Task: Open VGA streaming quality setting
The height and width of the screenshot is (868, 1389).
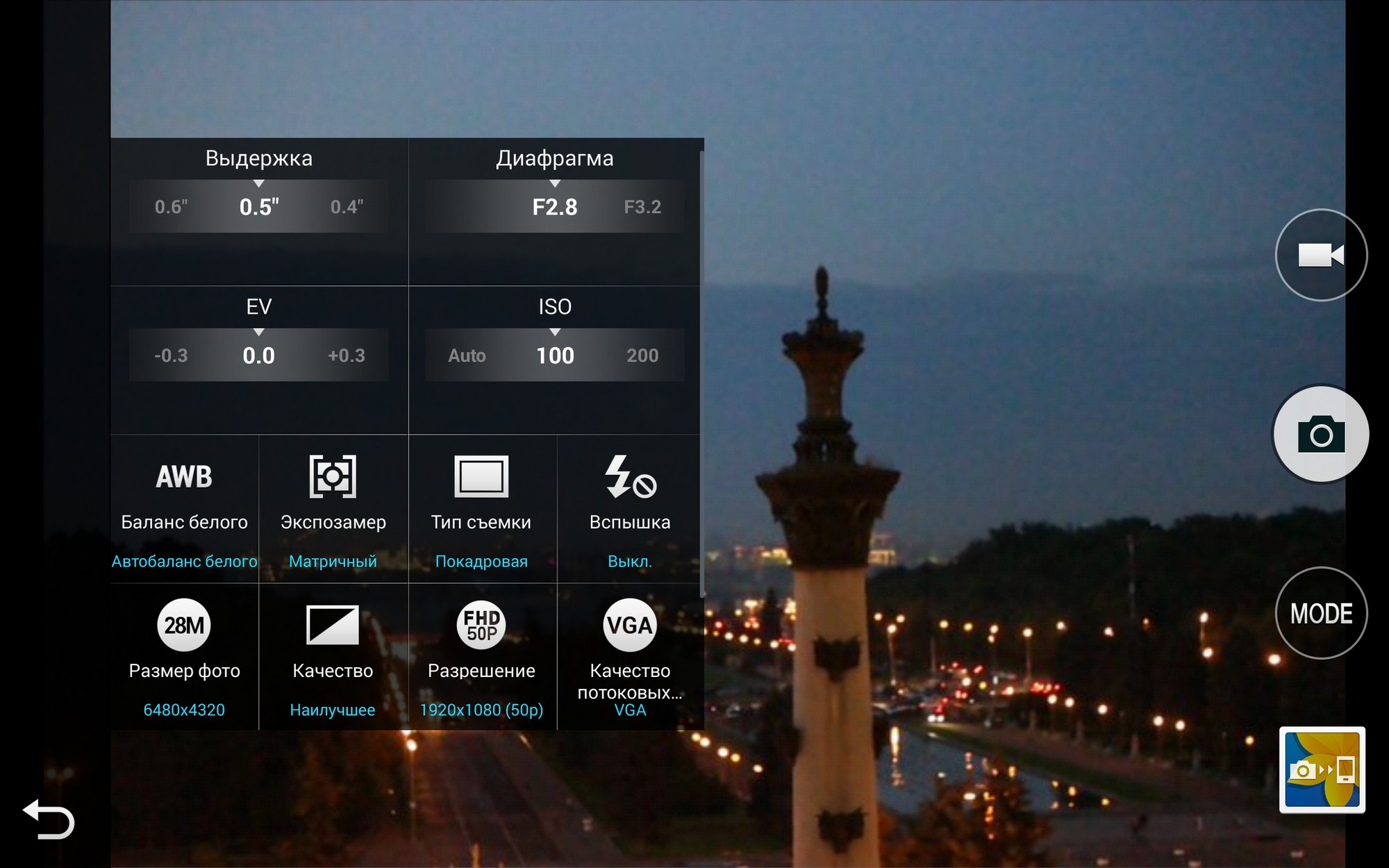Action: tap(630, 625)
